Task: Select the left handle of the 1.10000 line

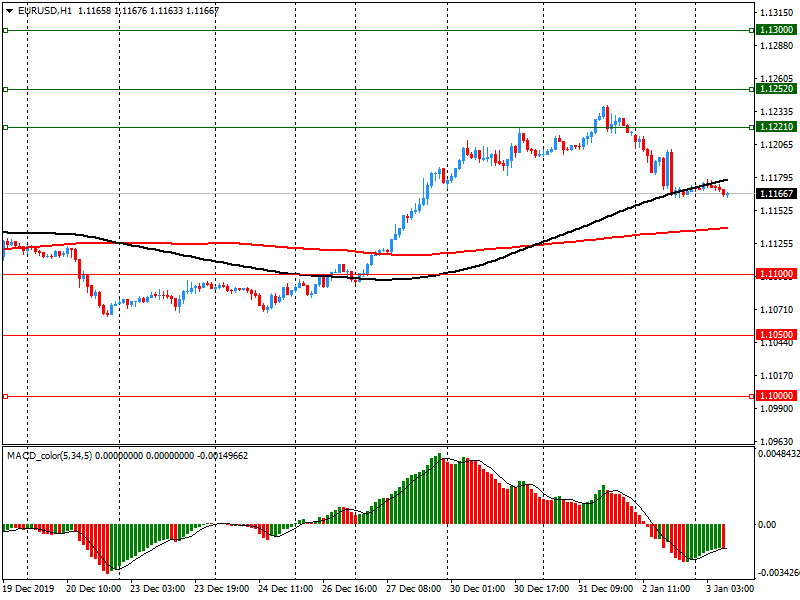Action: [x=6, y=396]
